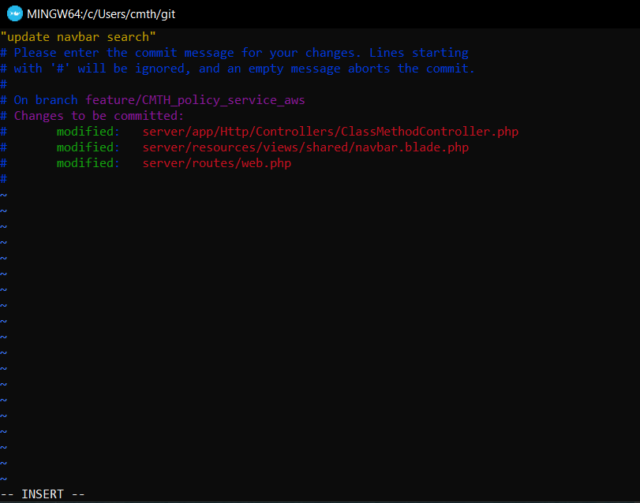Image resolution: width=640 pixels, height=503 pixels.
Task: Click "modified:" label before navbar.blade.php
Action: point(88,147)
